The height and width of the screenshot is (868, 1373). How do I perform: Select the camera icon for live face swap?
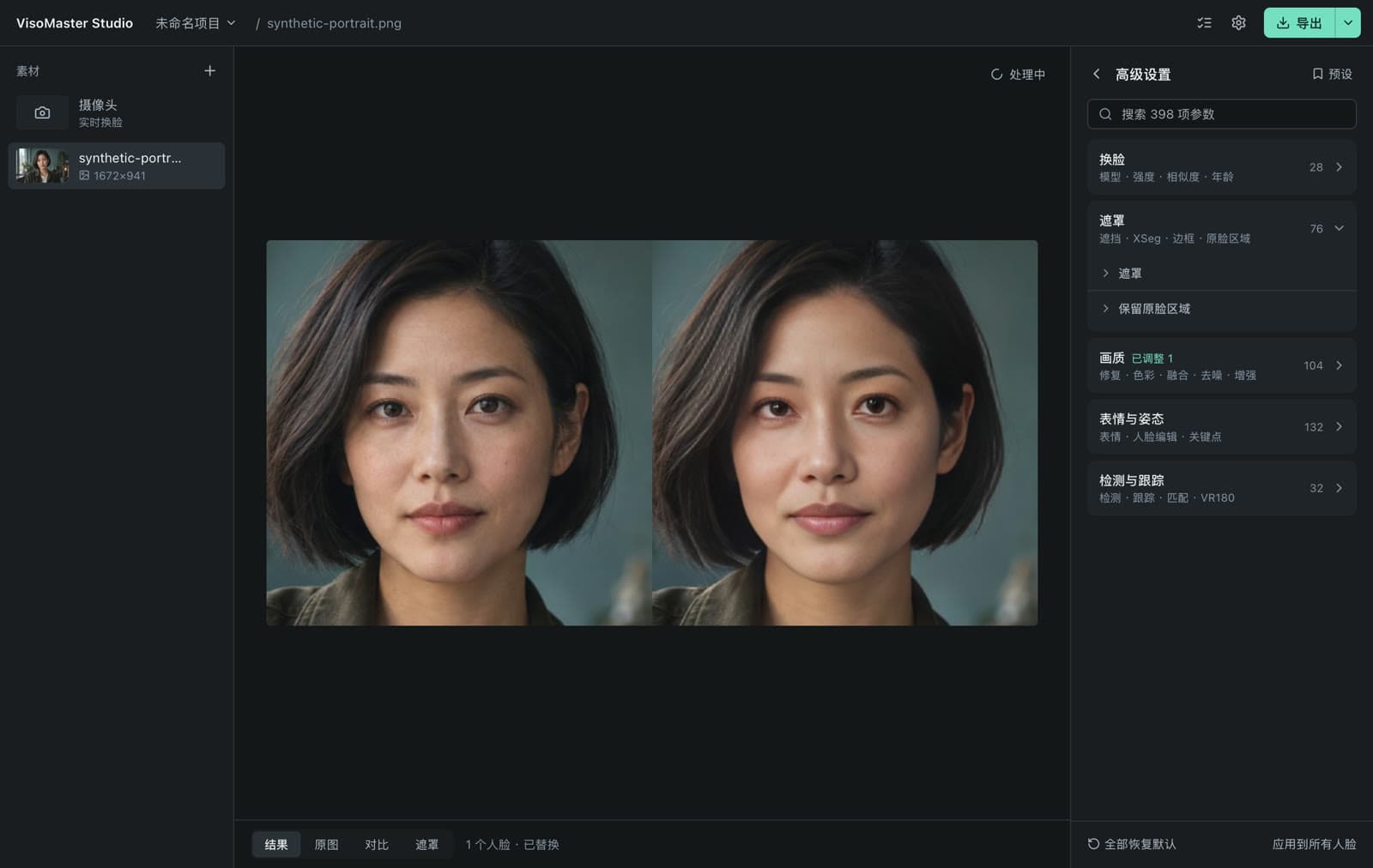point(42,113)
